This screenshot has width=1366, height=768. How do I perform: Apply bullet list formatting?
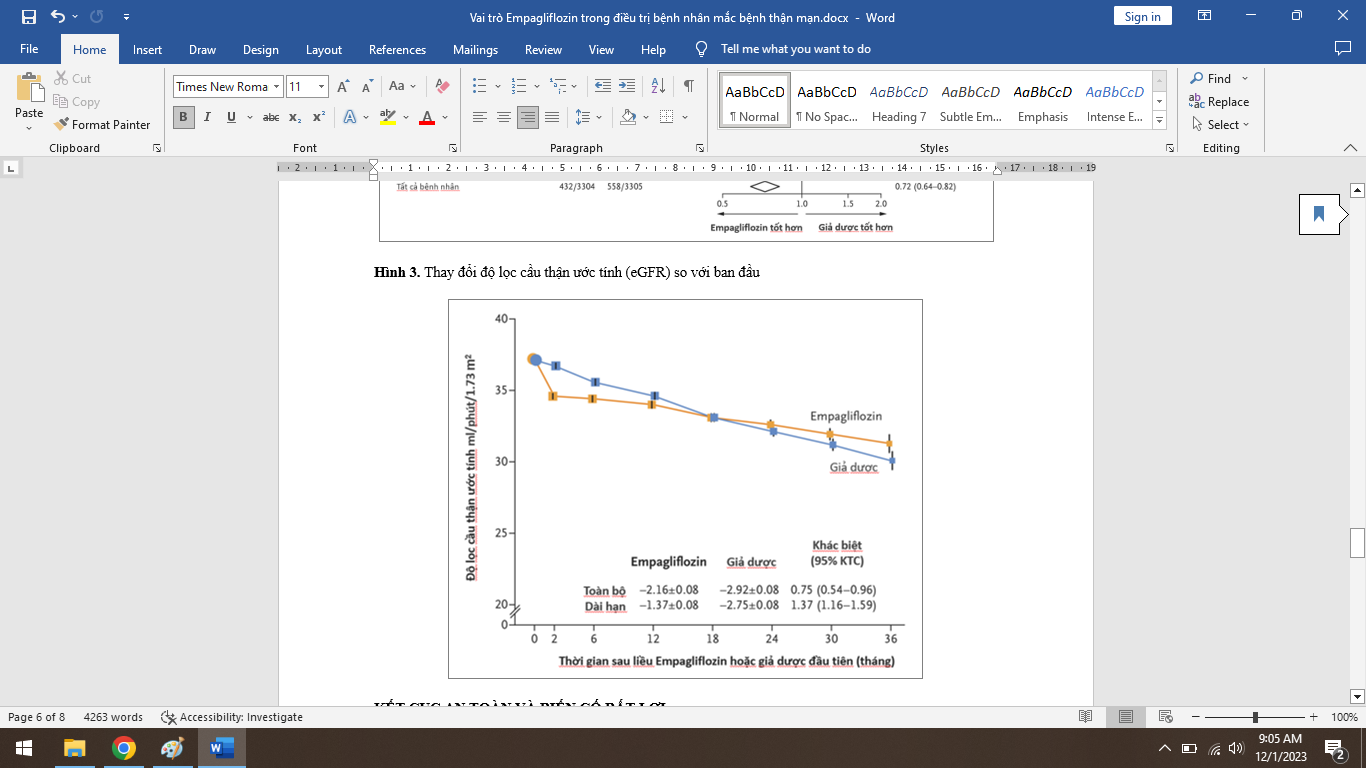(480, 87)
